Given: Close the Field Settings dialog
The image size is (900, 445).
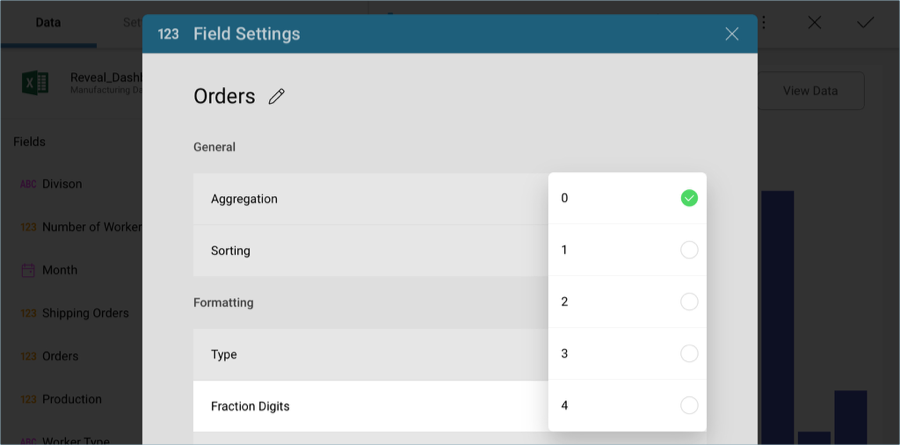Looking at the screenshot, I should (x=732, y=34).
